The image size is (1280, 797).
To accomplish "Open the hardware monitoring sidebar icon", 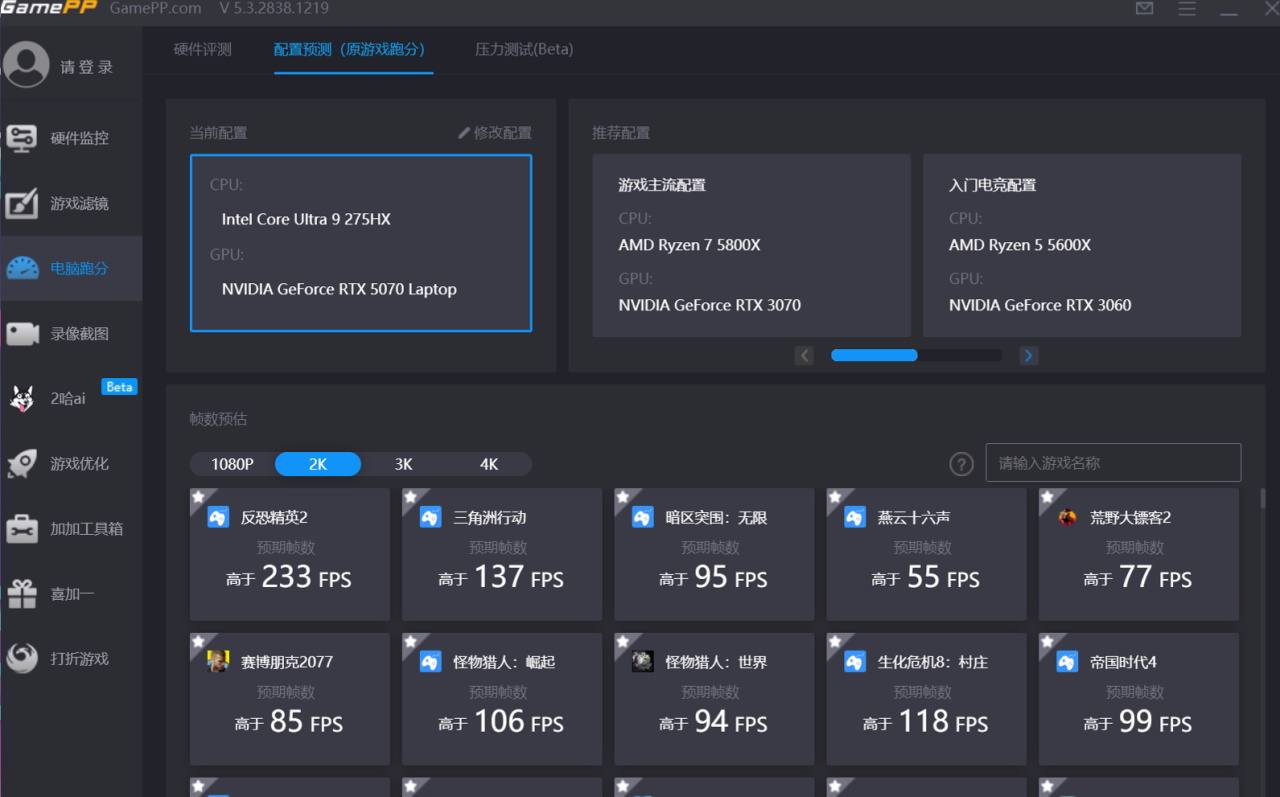I will pos(22,138).
